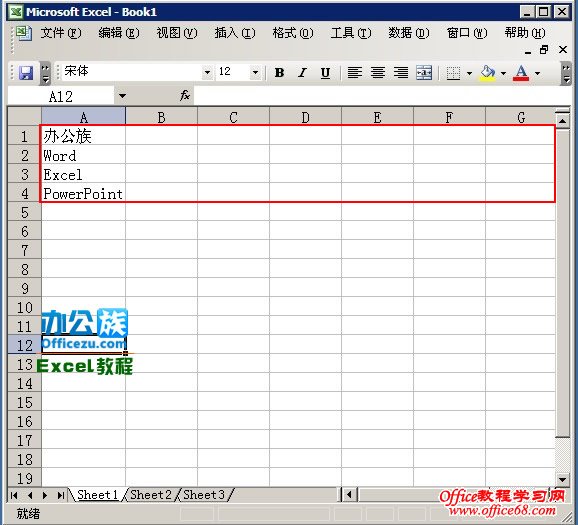Select column D header

pos(305,117)
